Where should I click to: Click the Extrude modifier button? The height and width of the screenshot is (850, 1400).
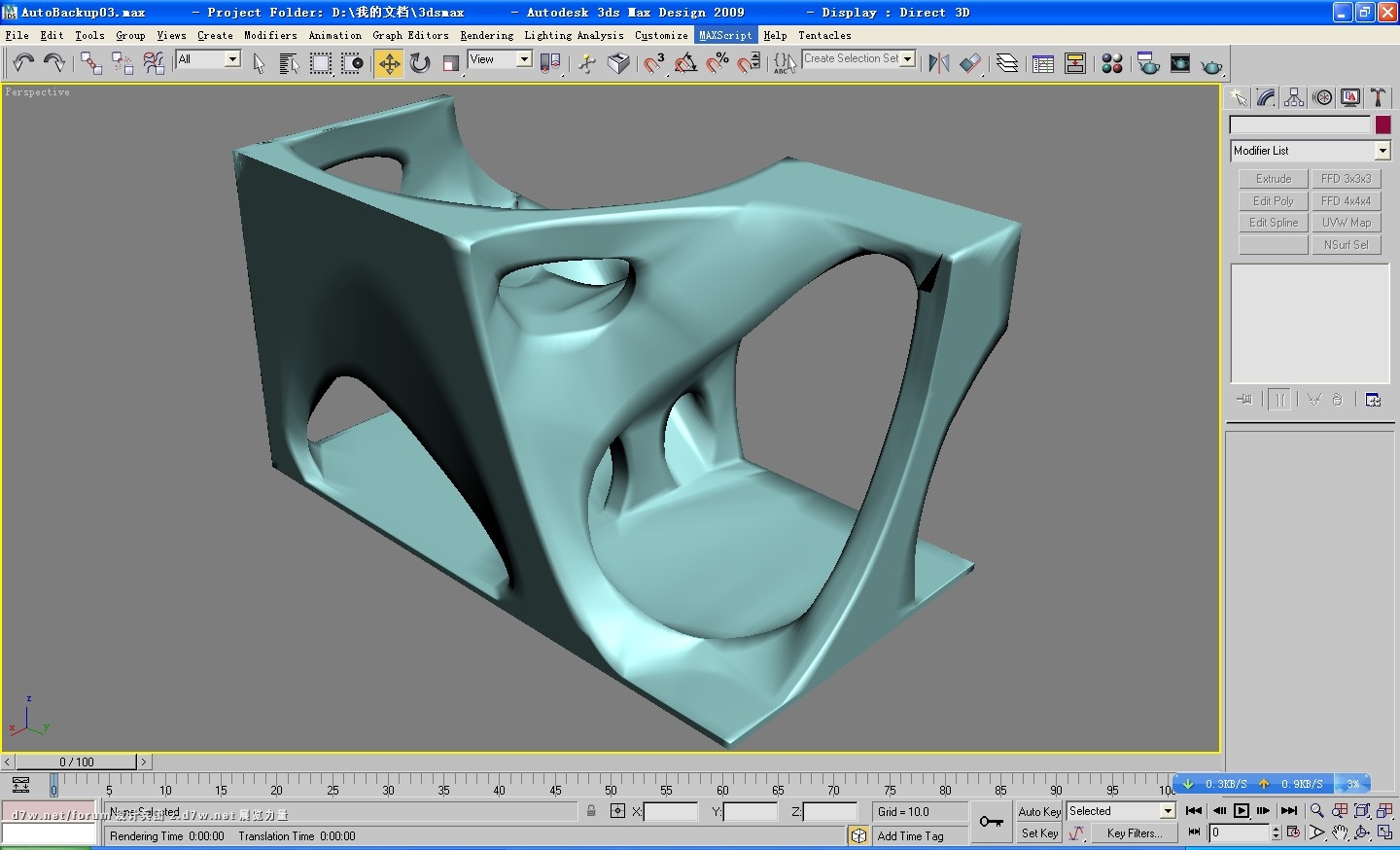click(x=1274, y=179)
